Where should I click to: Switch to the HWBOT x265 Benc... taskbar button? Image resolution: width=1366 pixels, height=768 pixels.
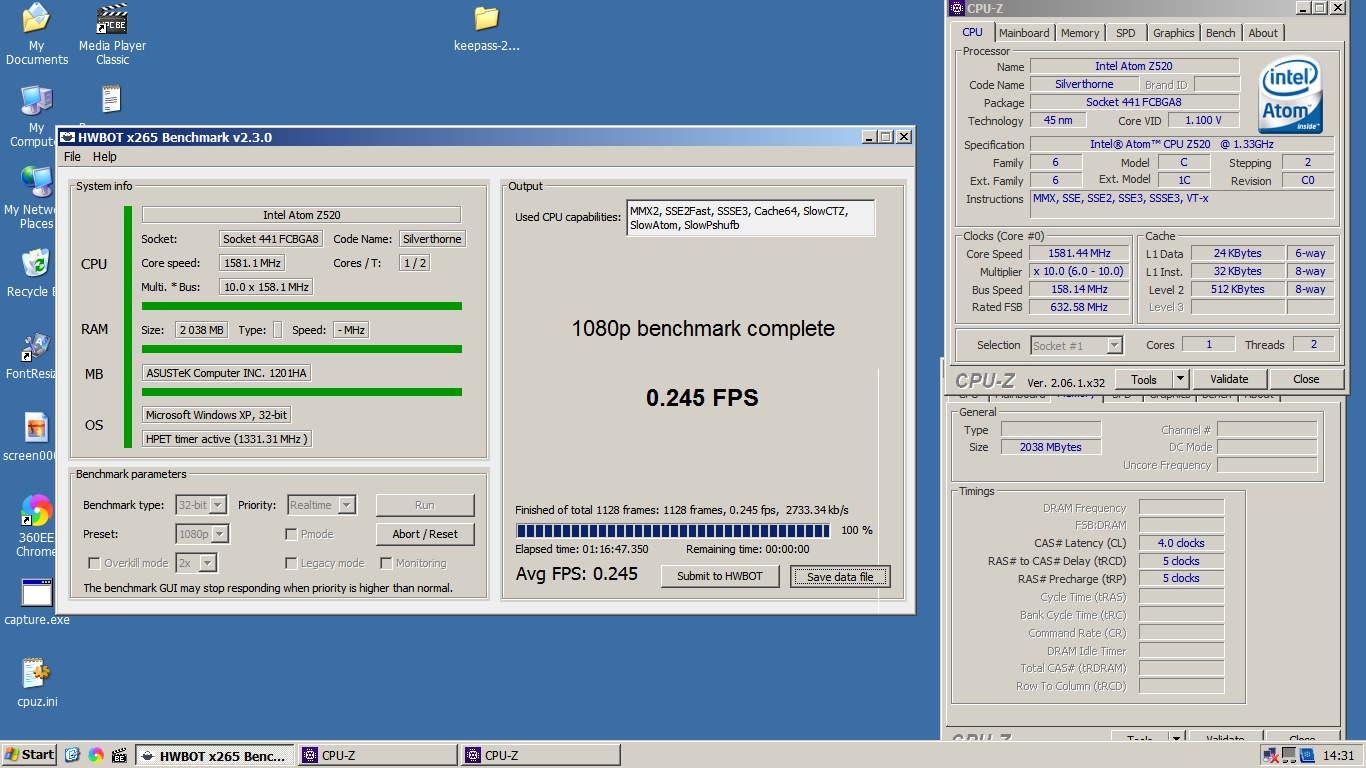point(215,755)
